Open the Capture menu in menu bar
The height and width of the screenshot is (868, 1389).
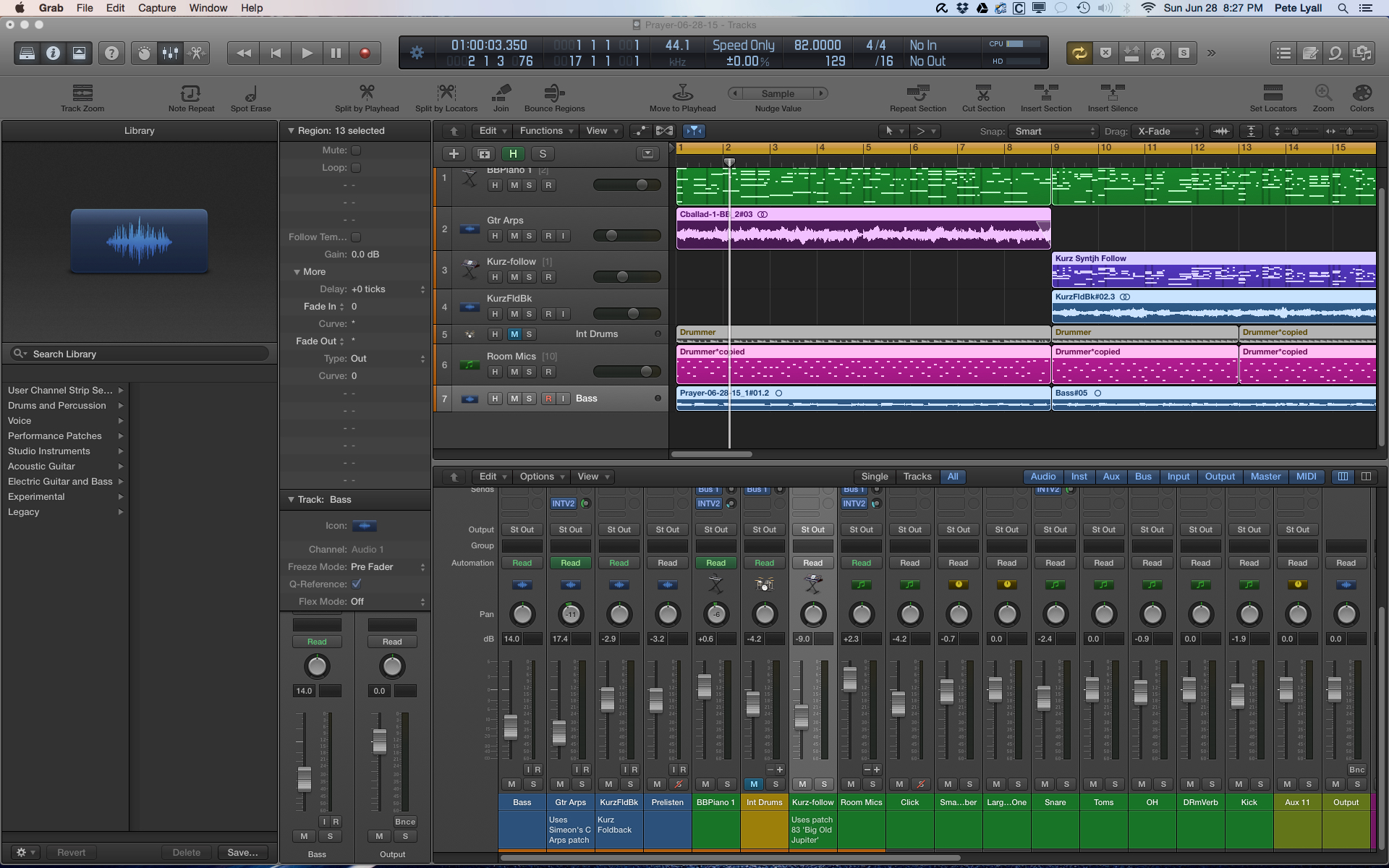(x=156, y=8)
